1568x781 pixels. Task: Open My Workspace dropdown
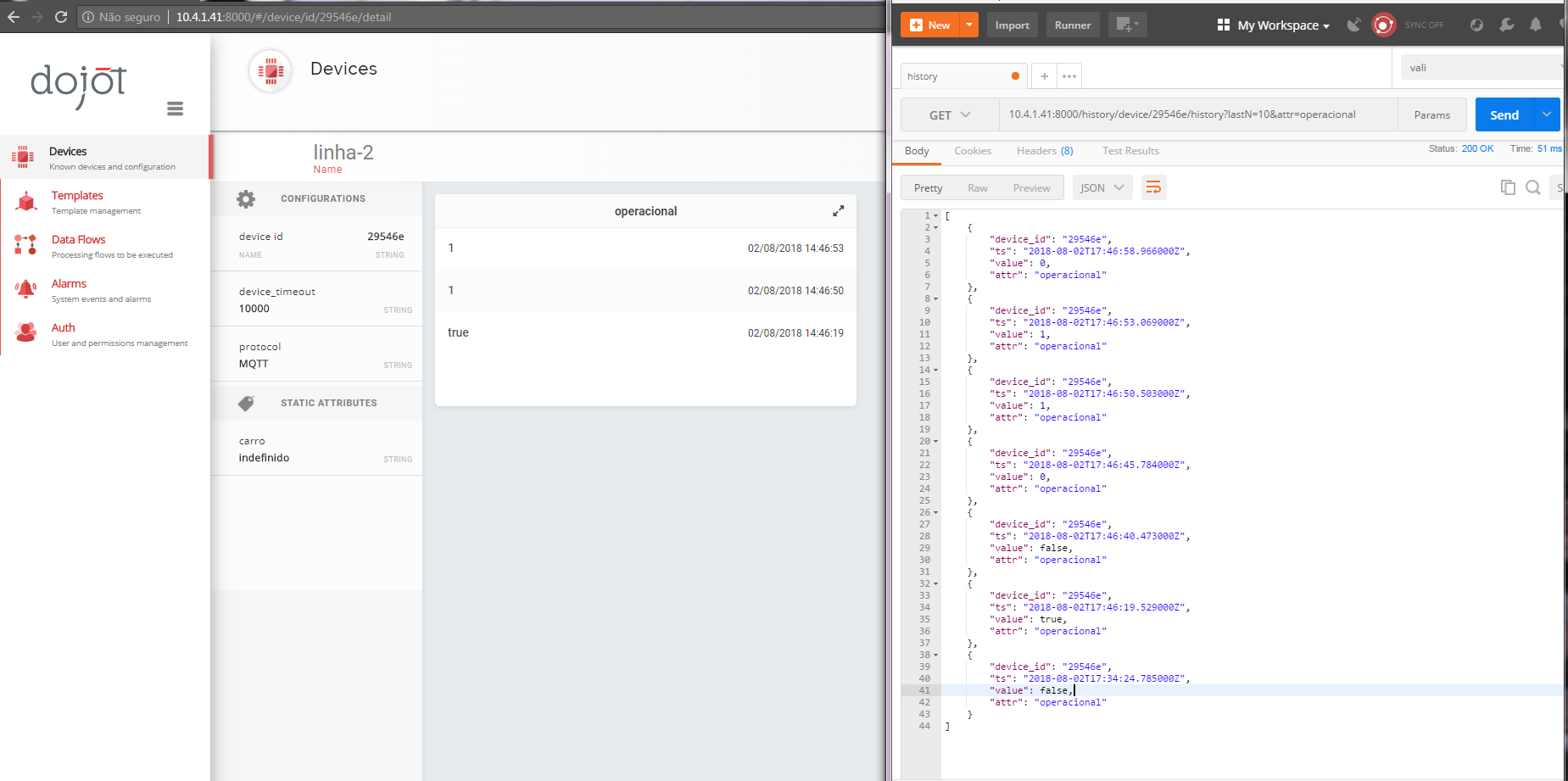point(1273,25)
